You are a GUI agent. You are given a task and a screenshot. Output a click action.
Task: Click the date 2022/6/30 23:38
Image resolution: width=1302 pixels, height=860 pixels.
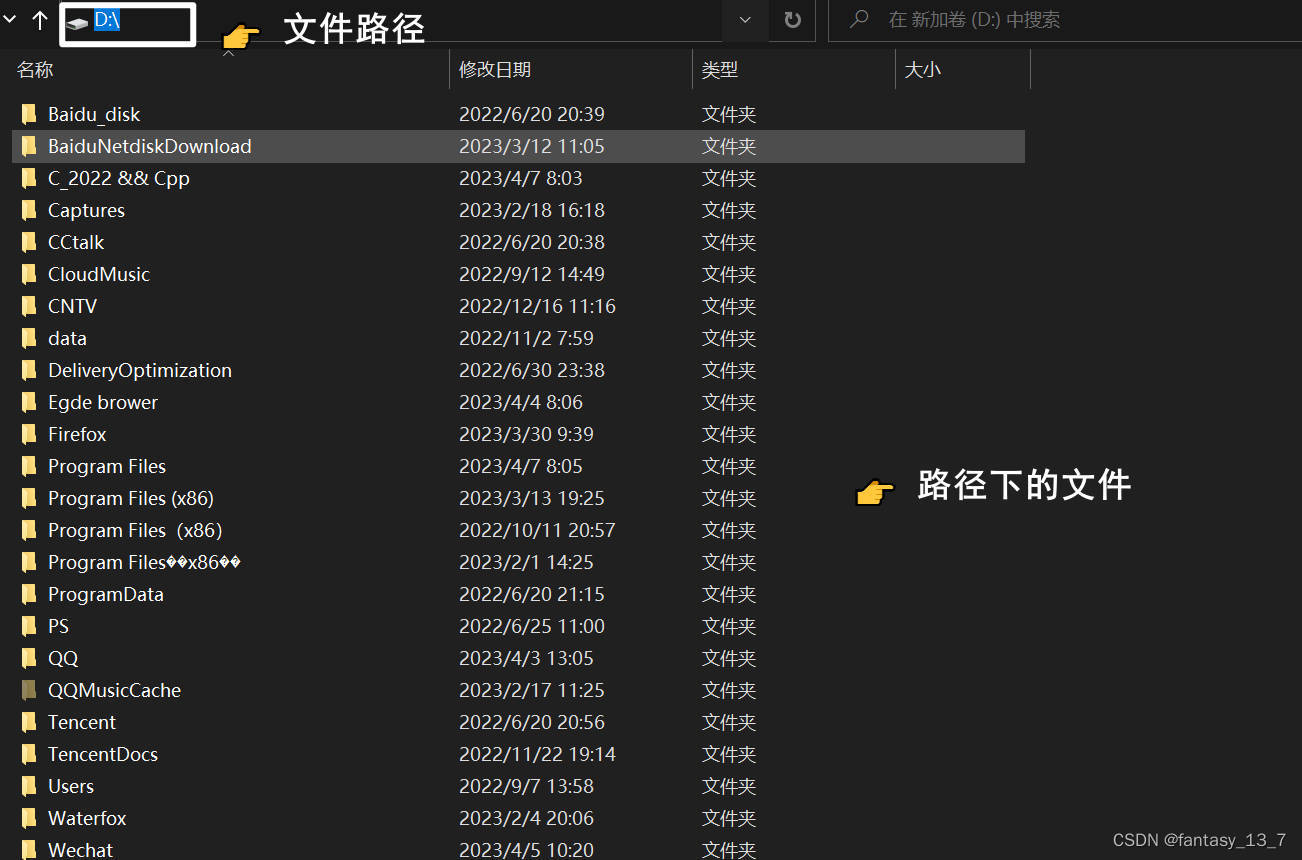tap(532, 370)
